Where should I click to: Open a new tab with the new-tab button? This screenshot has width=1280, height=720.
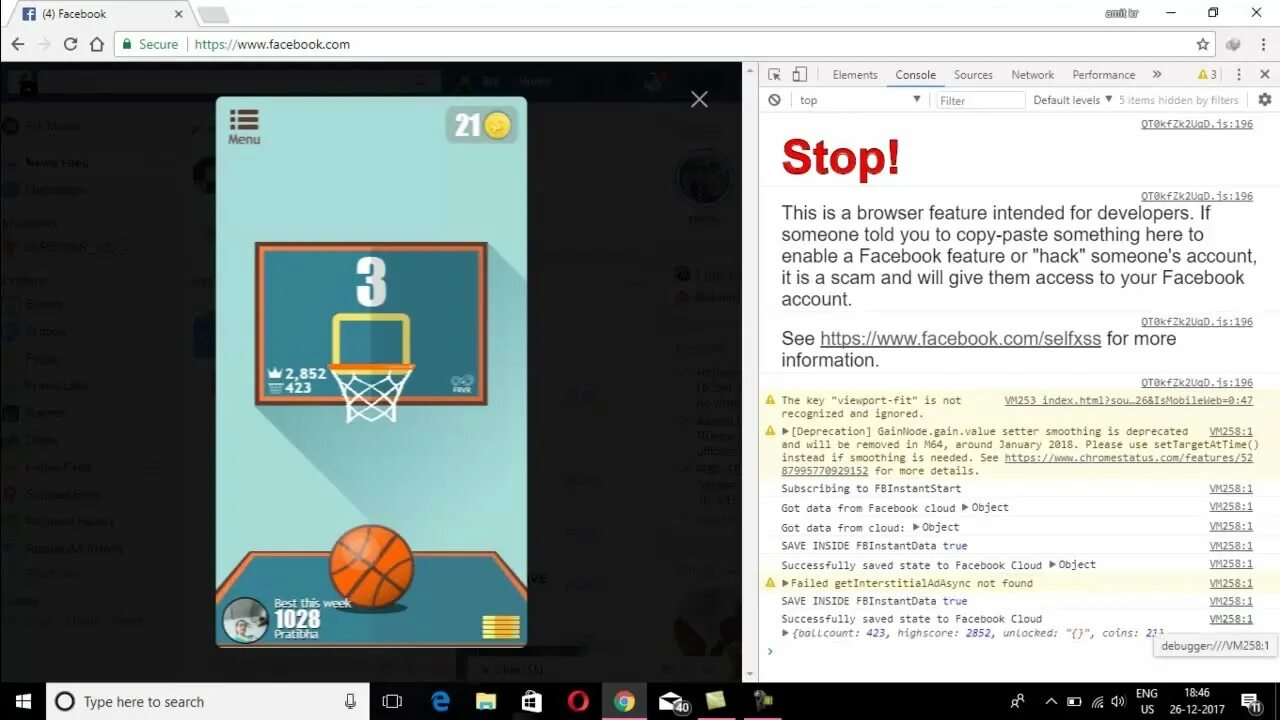tap(213, 15)
